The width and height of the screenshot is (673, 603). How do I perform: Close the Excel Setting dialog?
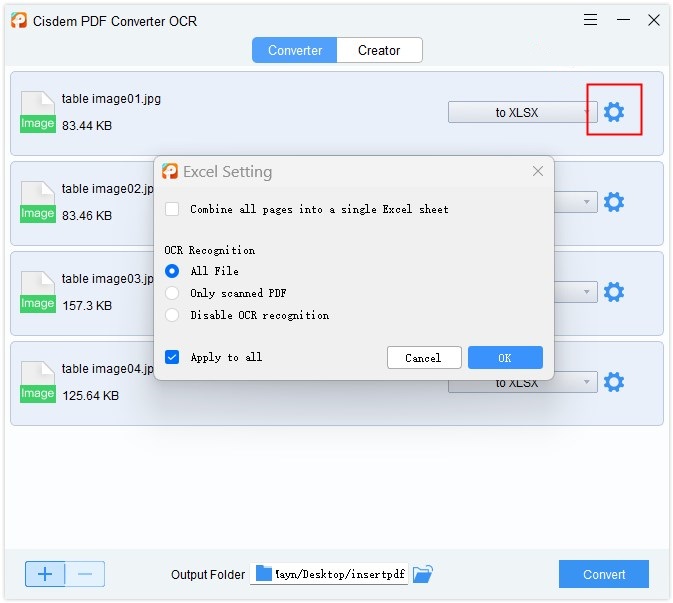(537, 171)
